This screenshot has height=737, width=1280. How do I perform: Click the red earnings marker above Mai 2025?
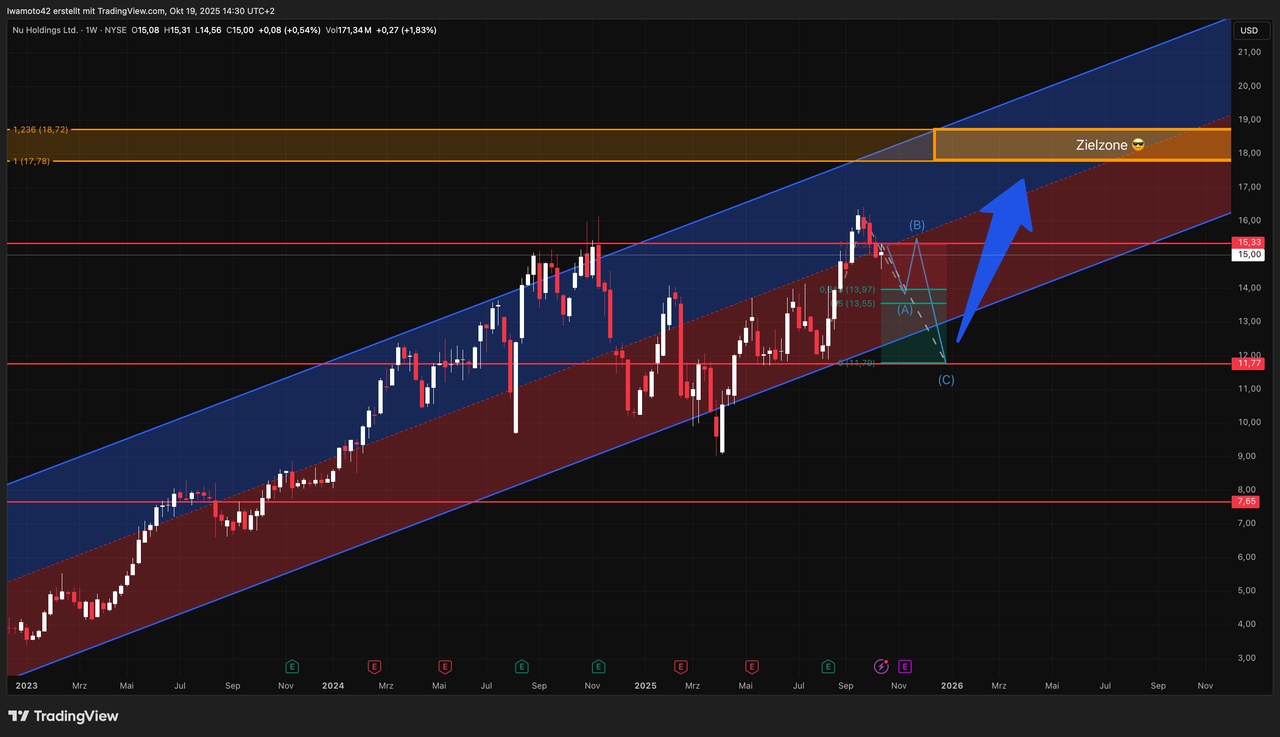pos(752,666)
